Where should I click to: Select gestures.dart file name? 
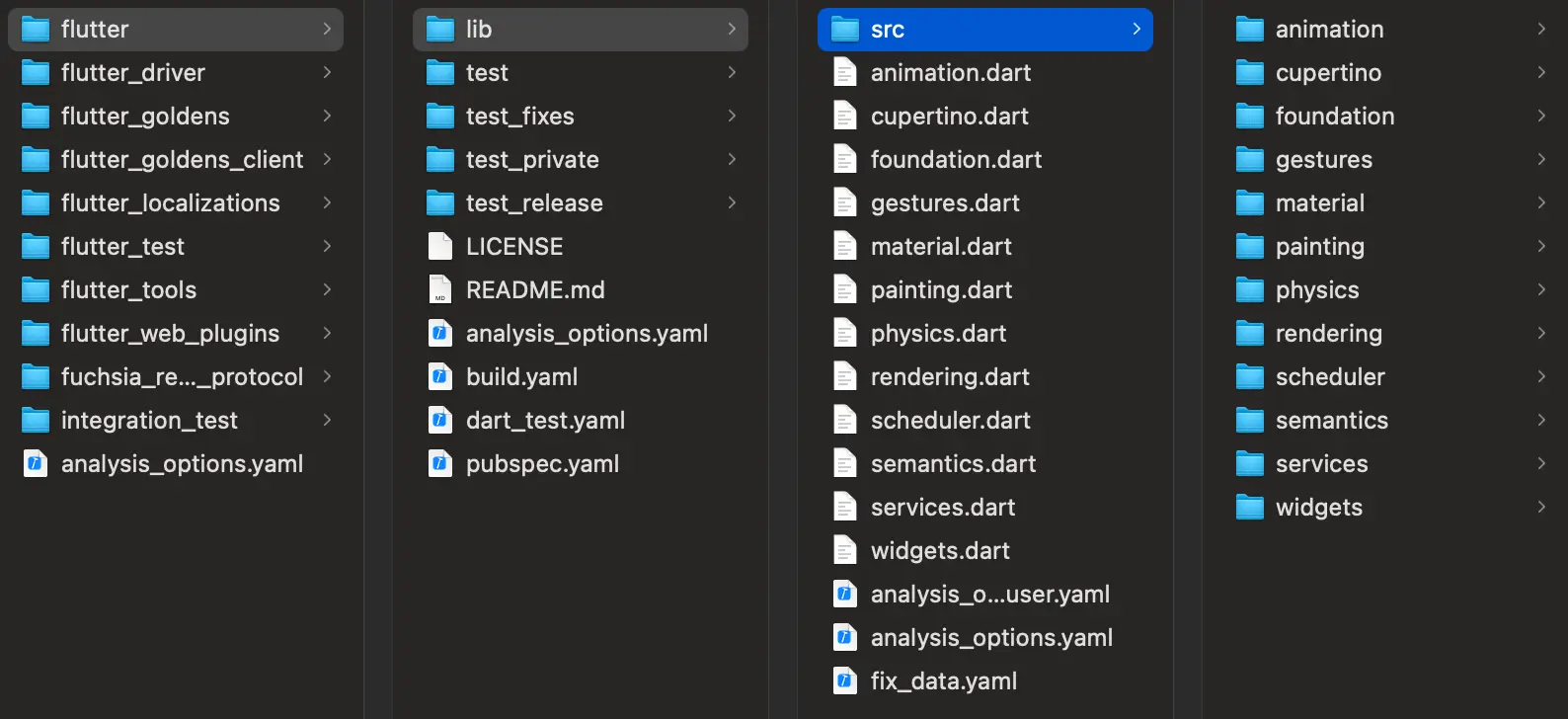[x=945, y=203]
